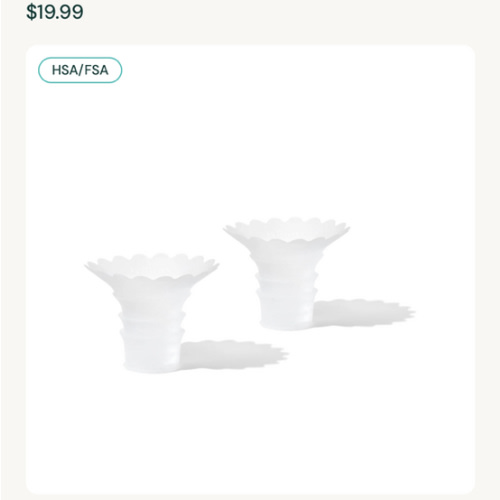Screen dimensions: 500x500
Task: Click the shadow beside the left insert
Action: pos(233,354)
